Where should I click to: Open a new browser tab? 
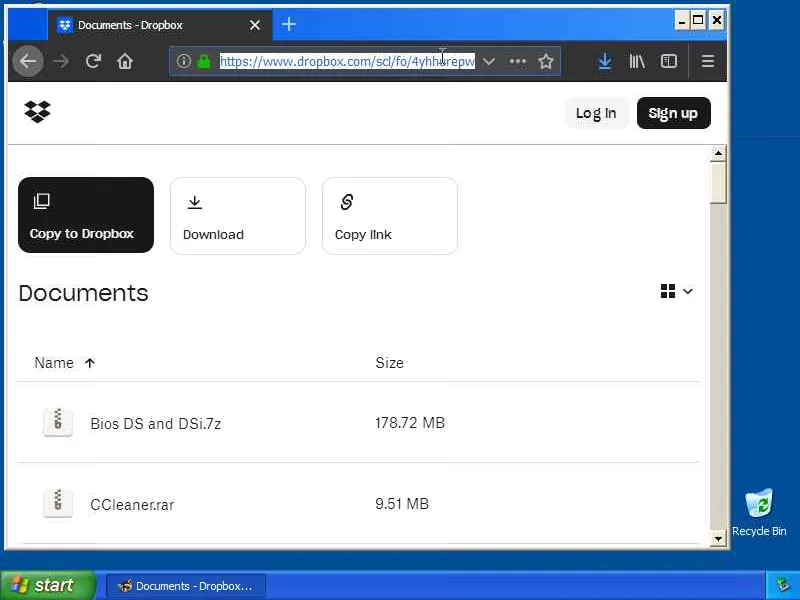click(289, 24)
